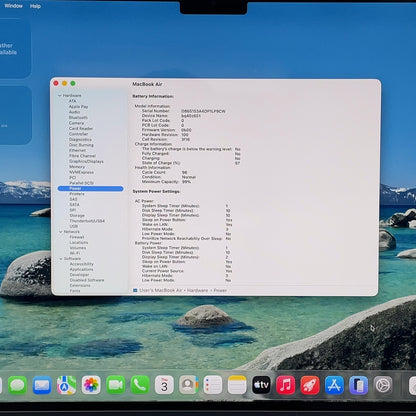The image size is (416, 416).
Task: Launch FaceTime from the dock
Action: (x=115, y=385)
